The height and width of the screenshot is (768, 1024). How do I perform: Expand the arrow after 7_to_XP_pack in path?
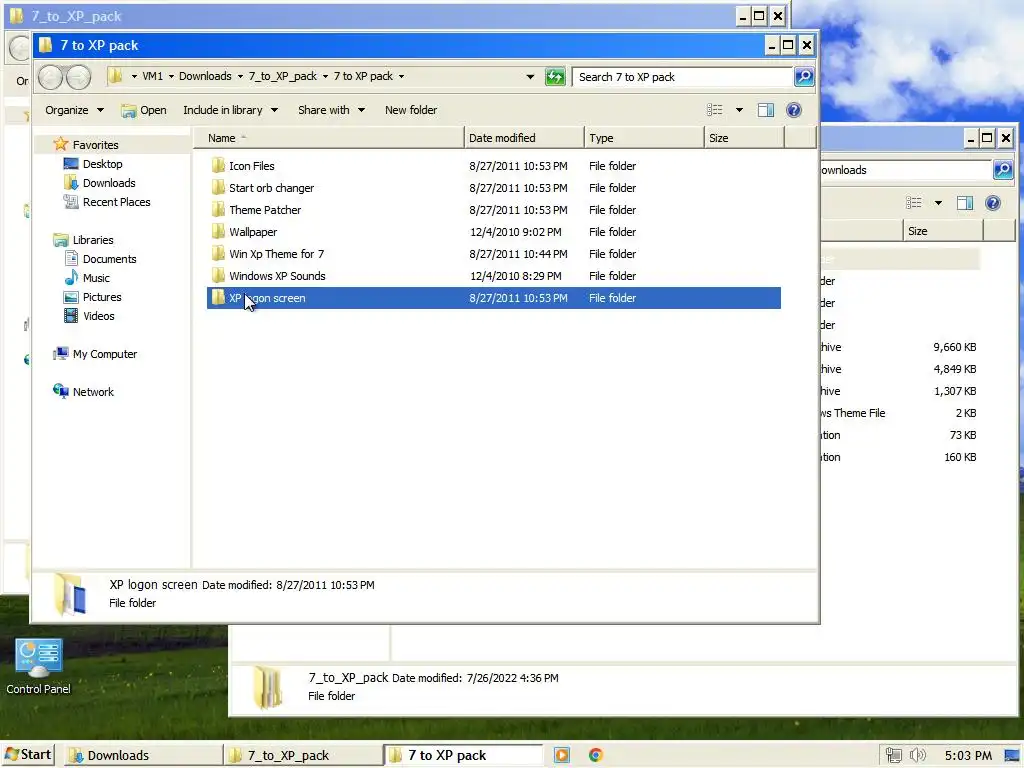coord(325,76)
